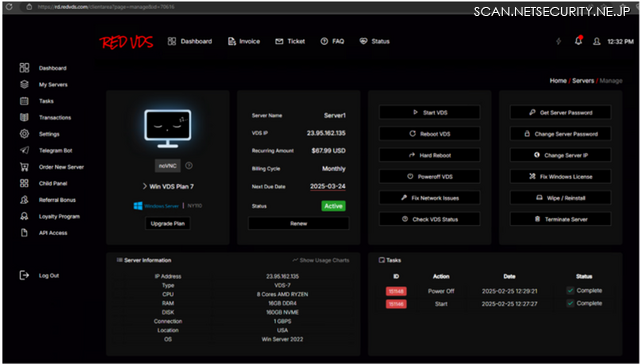
Task: Click the Settings gear icon in sidebar
Action: [x=24, y=134]
